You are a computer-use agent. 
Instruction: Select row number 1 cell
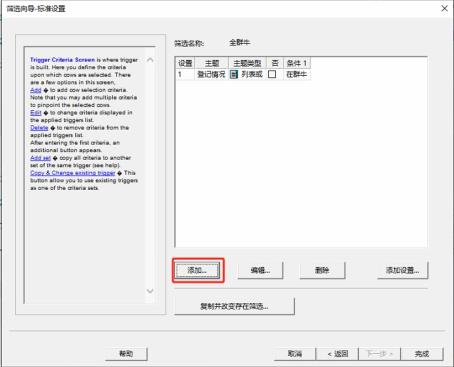pos(185,74)
